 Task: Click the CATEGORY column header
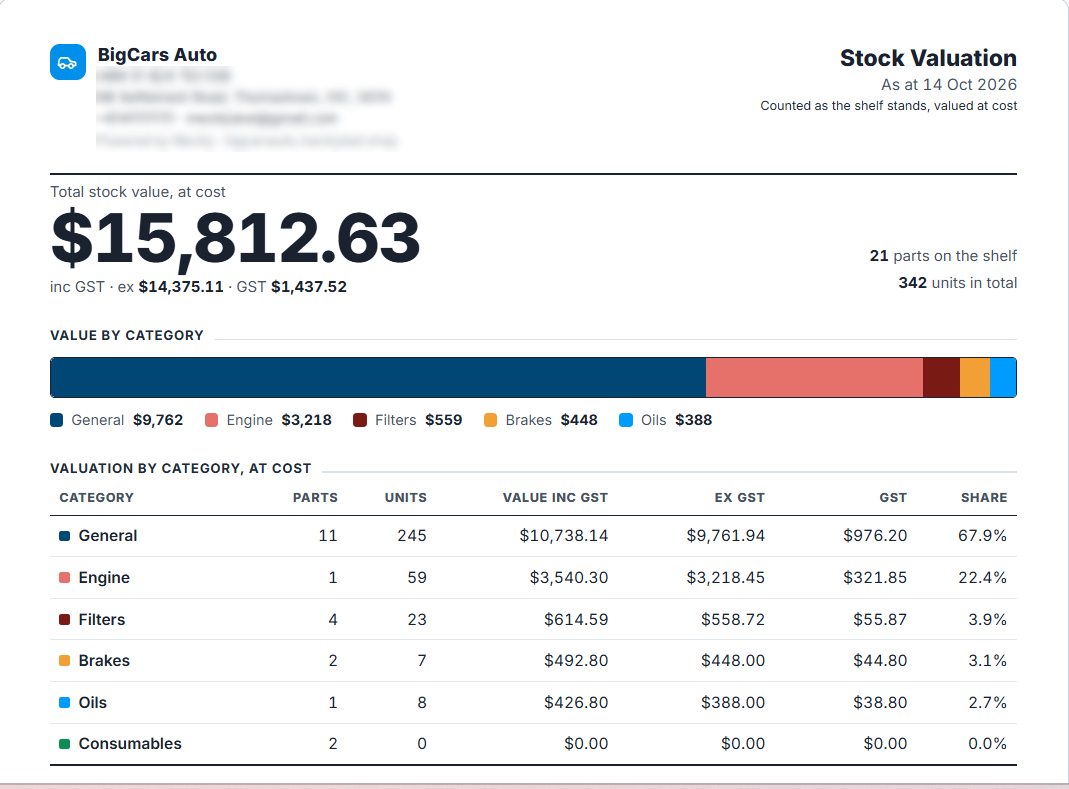pos(97,498)
